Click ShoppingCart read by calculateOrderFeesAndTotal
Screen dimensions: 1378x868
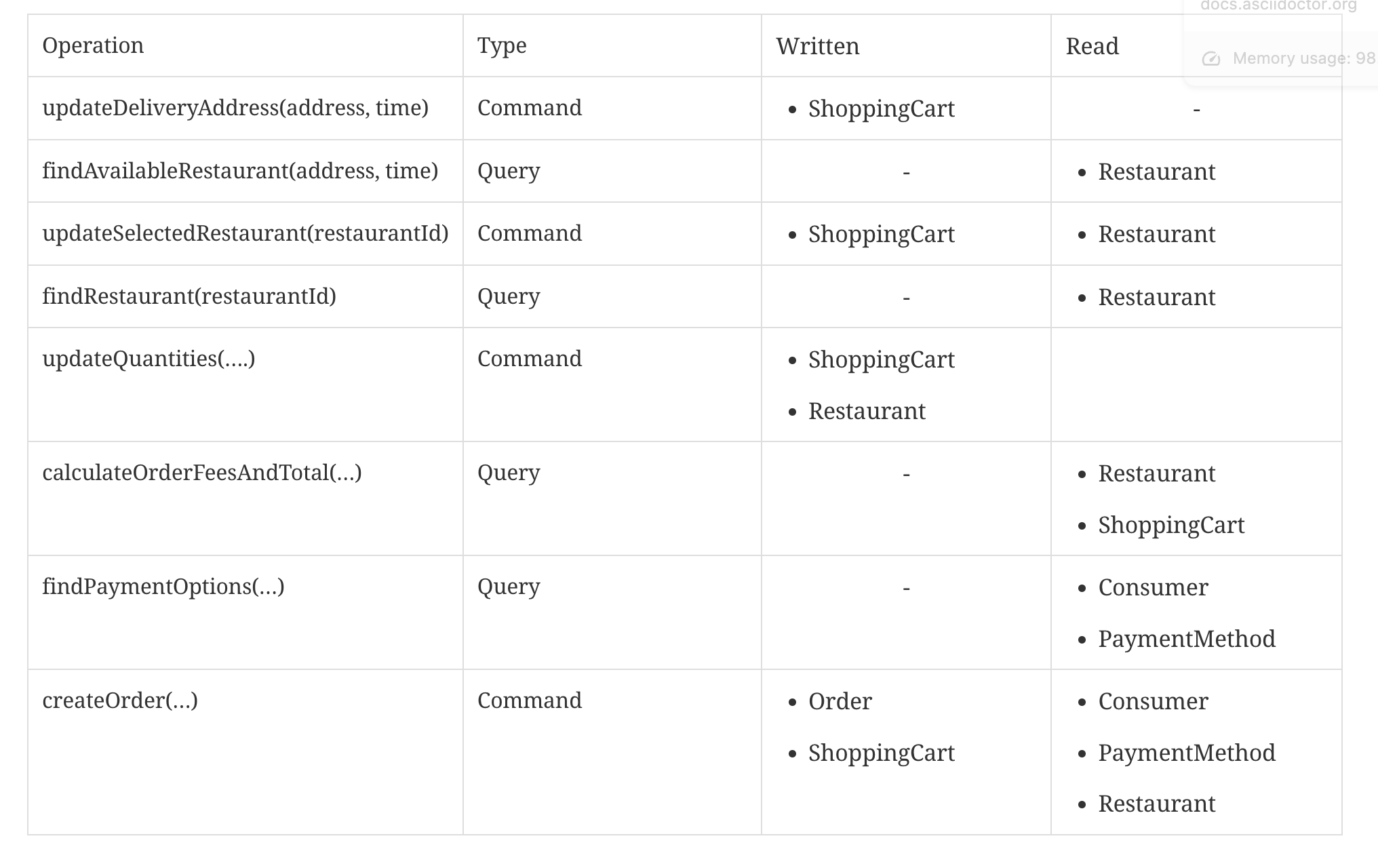tap(1171, 525)
